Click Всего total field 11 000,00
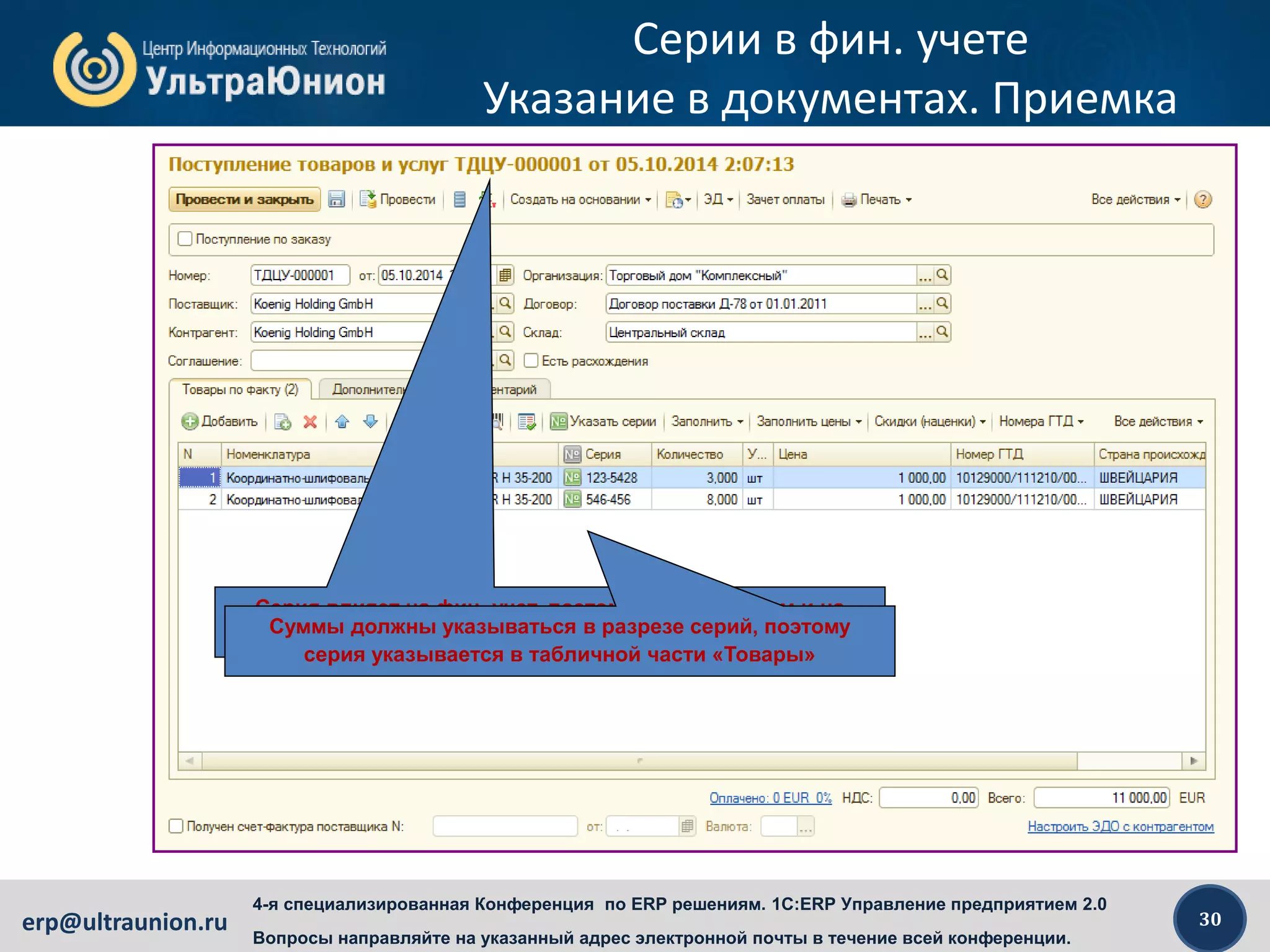The image size is (1270, 952). (1101, 798)
